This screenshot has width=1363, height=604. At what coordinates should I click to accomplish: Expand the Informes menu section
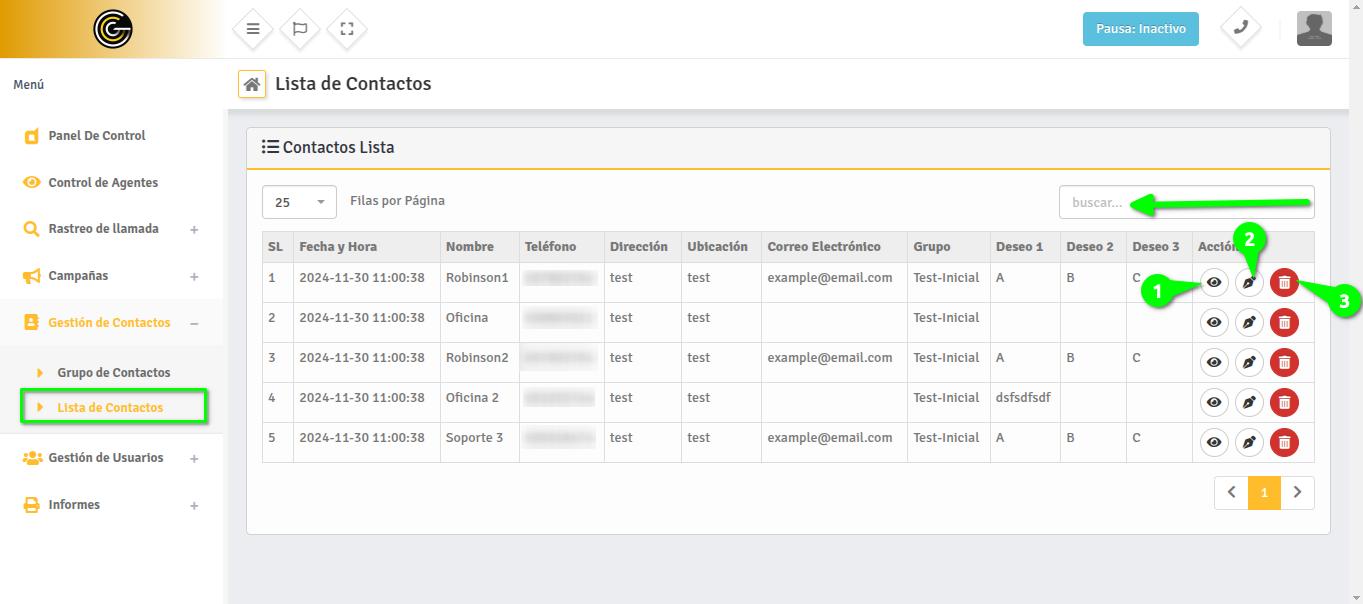pos(110,505)
